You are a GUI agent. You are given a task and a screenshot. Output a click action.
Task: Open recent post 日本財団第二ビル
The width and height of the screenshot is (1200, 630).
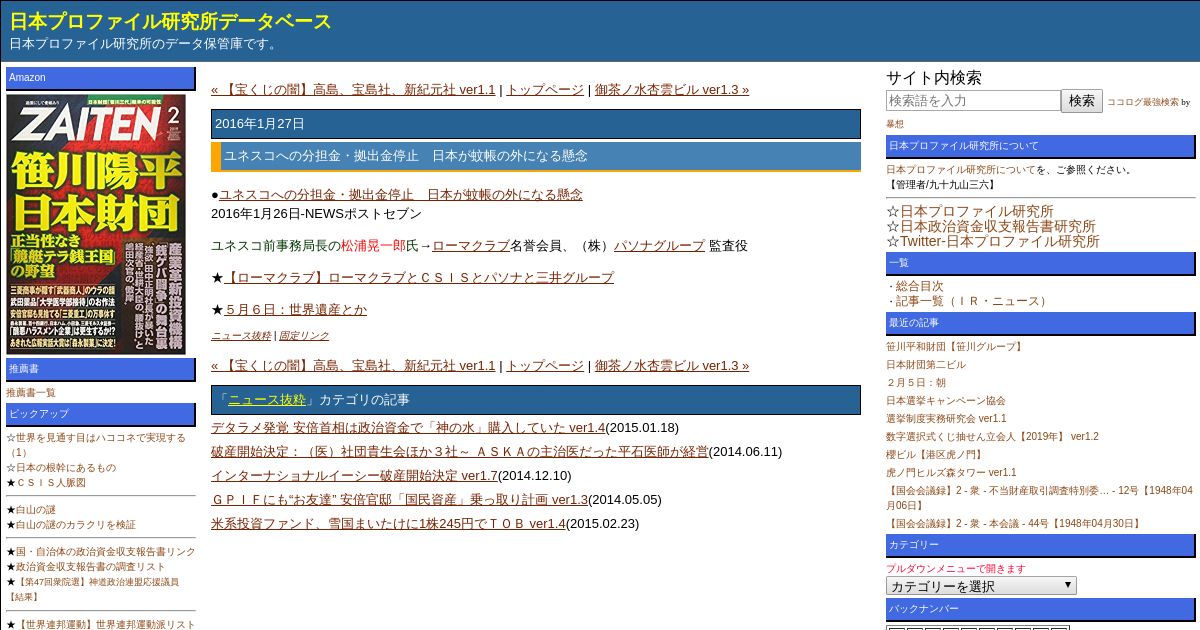pos(926,364)
